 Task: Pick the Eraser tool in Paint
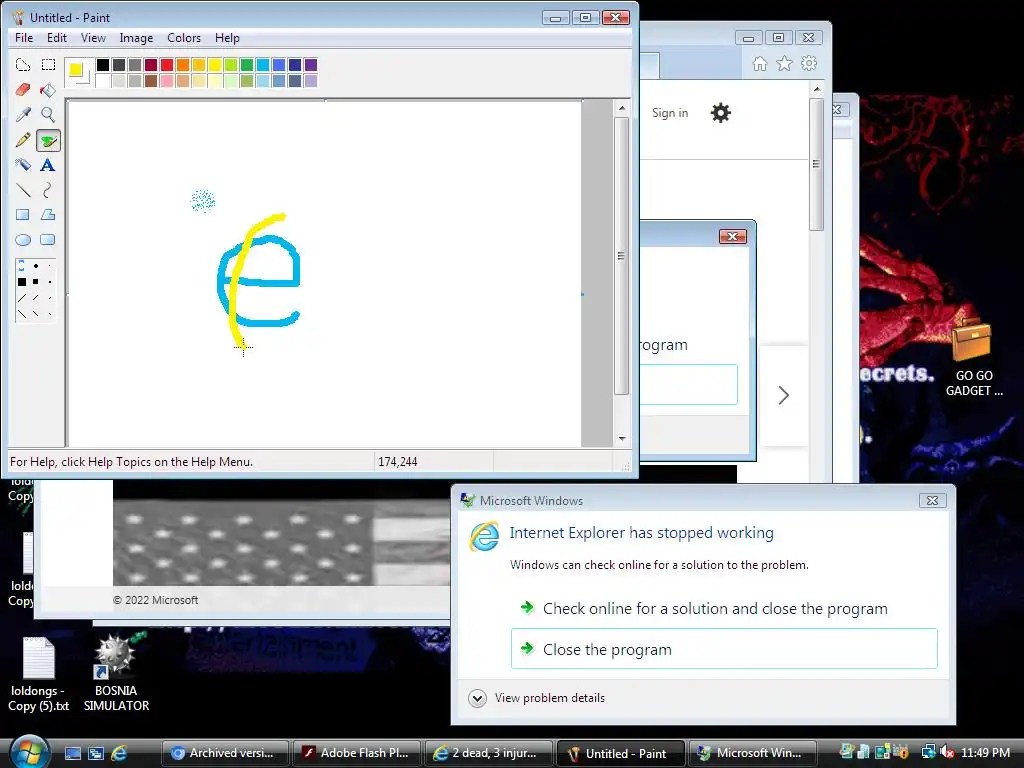click(23, 89)
